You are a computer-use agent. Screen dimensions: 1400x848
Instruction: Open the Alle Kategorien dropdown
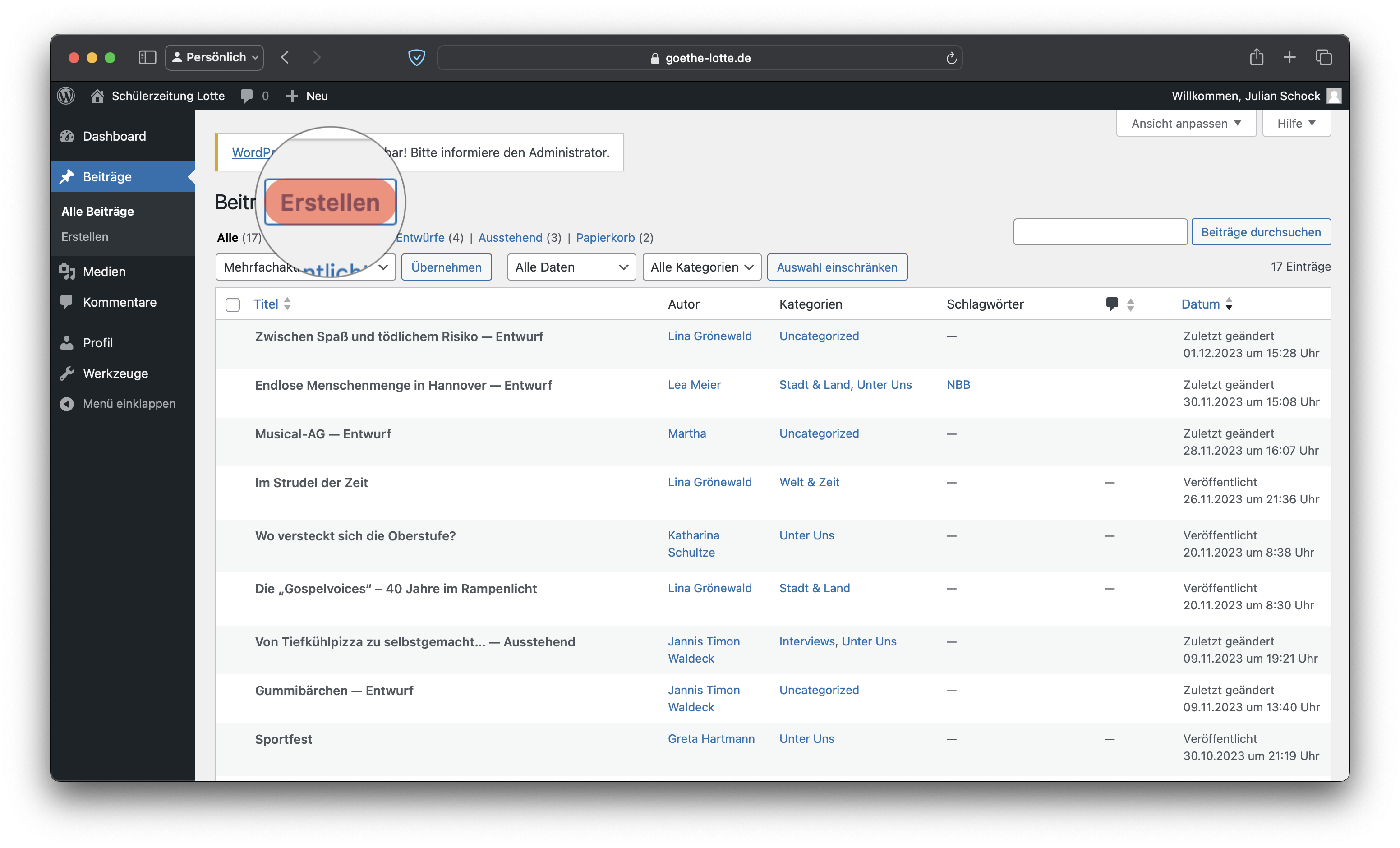coord(701,267)
